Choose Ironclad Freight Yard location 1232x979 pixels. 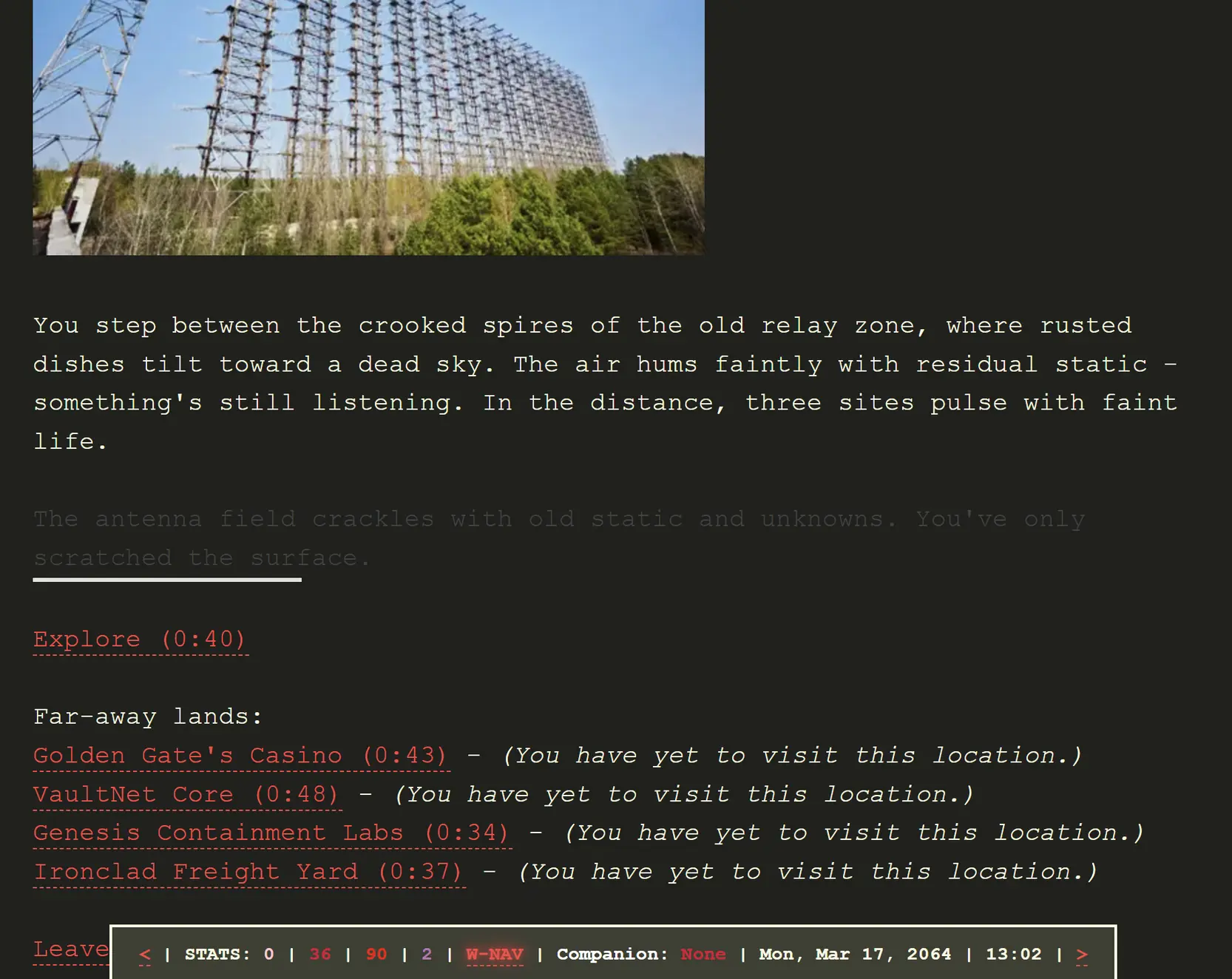point(248,873)
